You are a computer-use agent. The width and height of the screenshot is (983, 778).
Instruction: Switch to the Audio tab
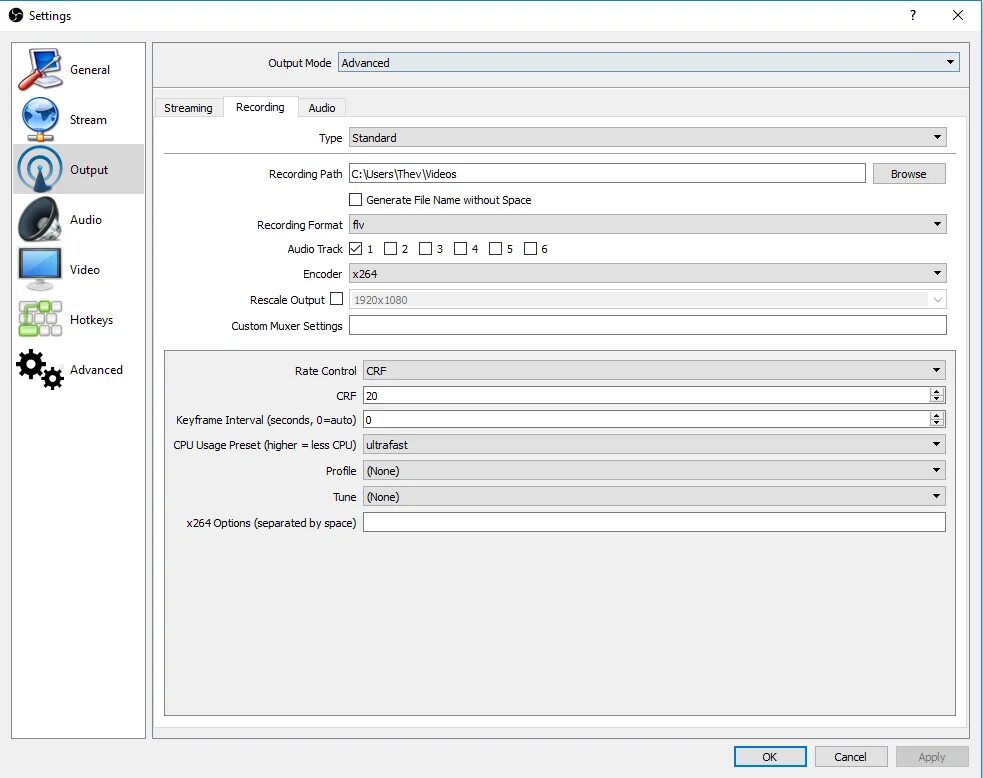322,108
